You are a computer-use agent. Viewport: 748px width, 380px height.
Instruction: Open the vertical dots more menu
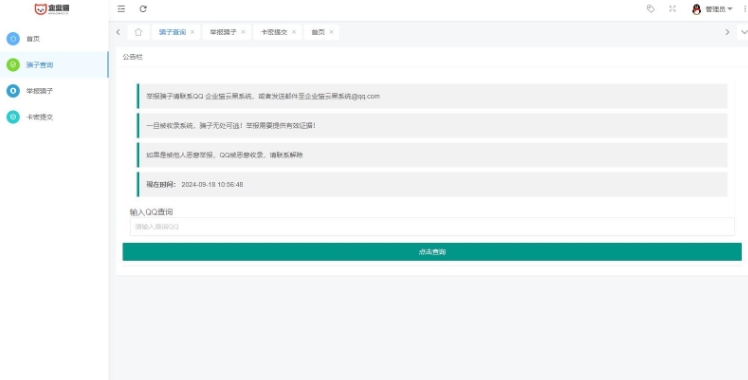[x=744, y=9]
